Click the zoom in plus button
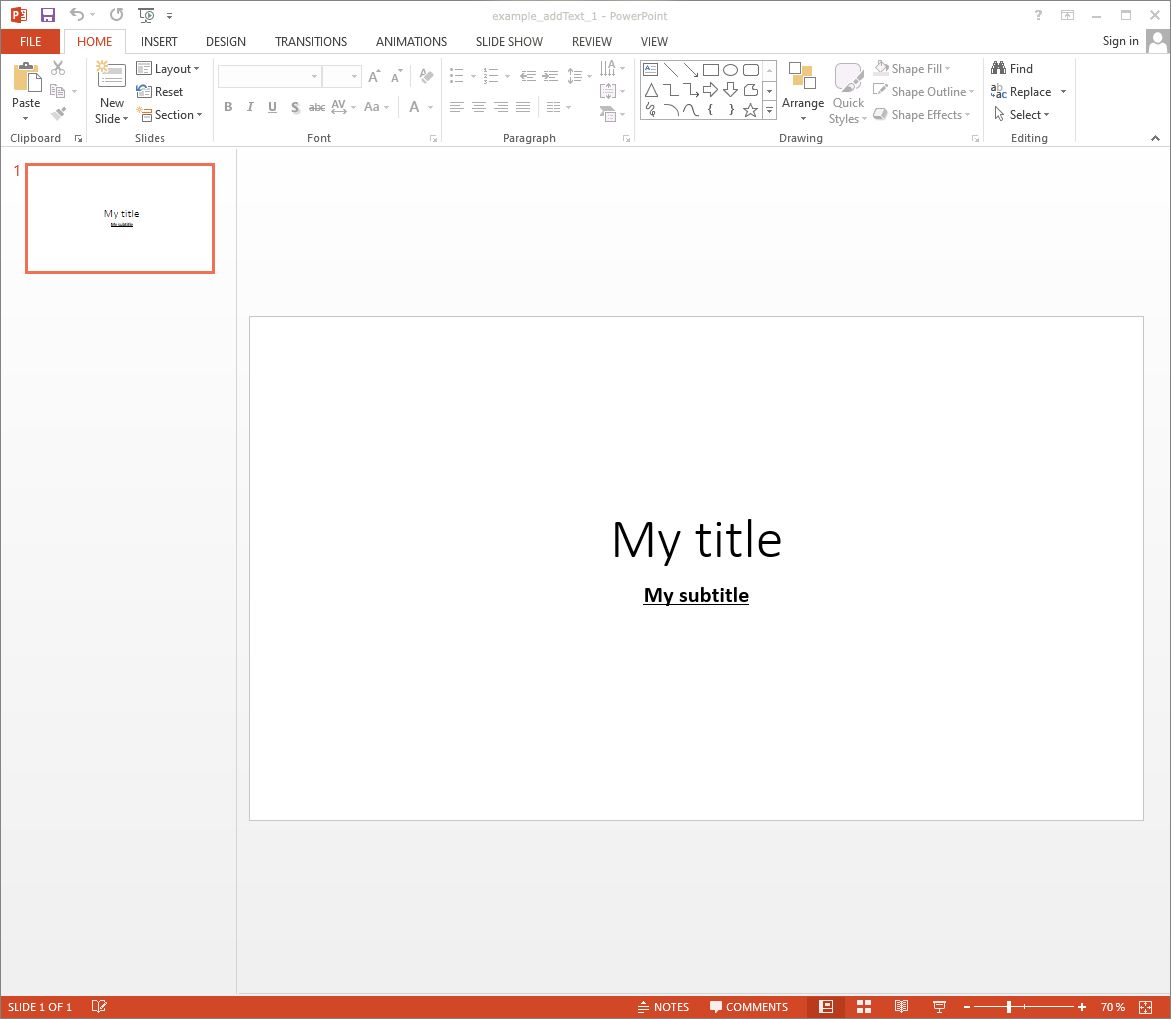Screen dimensions: 1171x1019 pos(1081,1007)
